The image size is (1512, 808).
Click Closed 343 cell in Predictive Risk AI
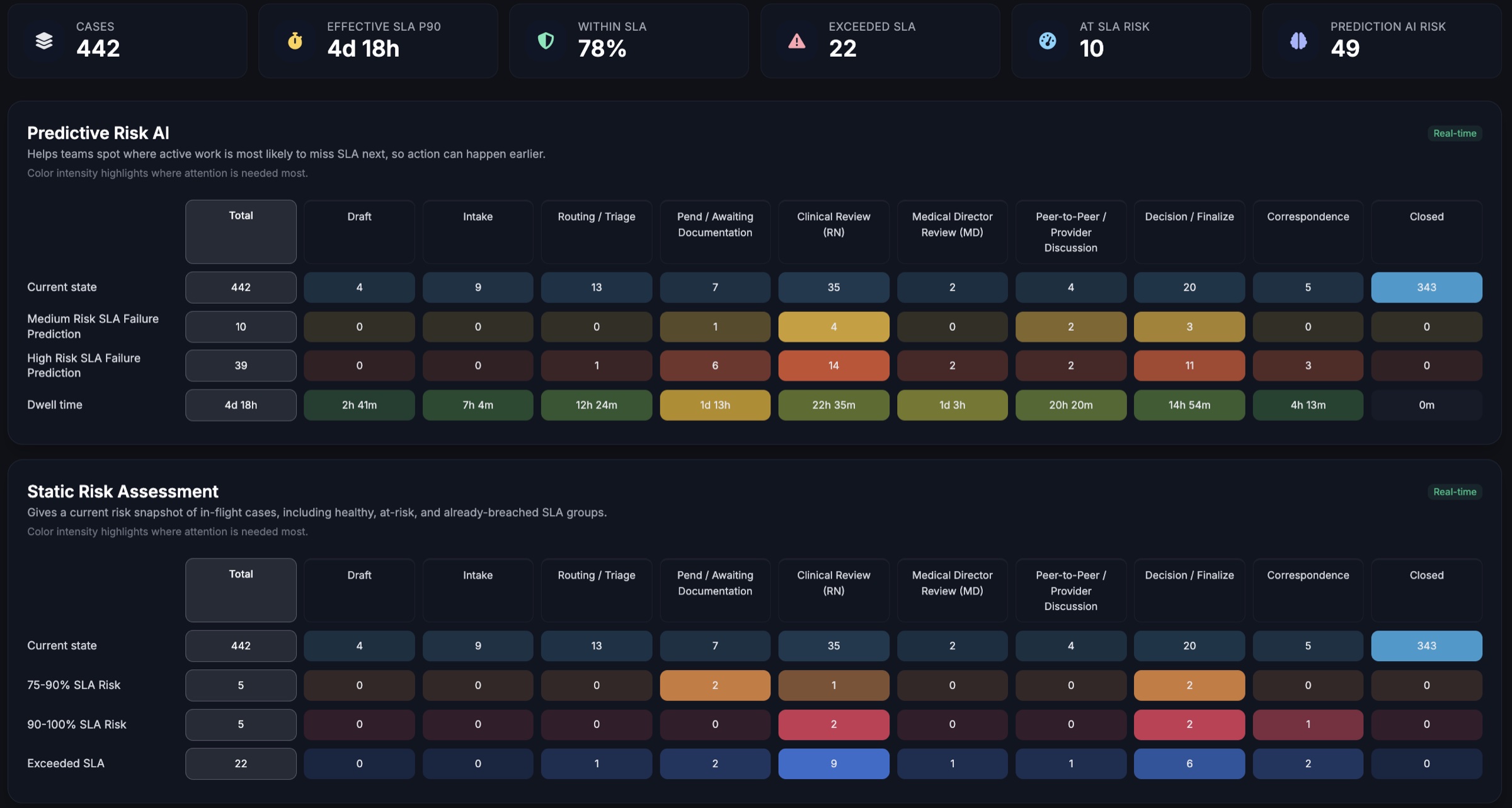click(x=1426, y=287)
